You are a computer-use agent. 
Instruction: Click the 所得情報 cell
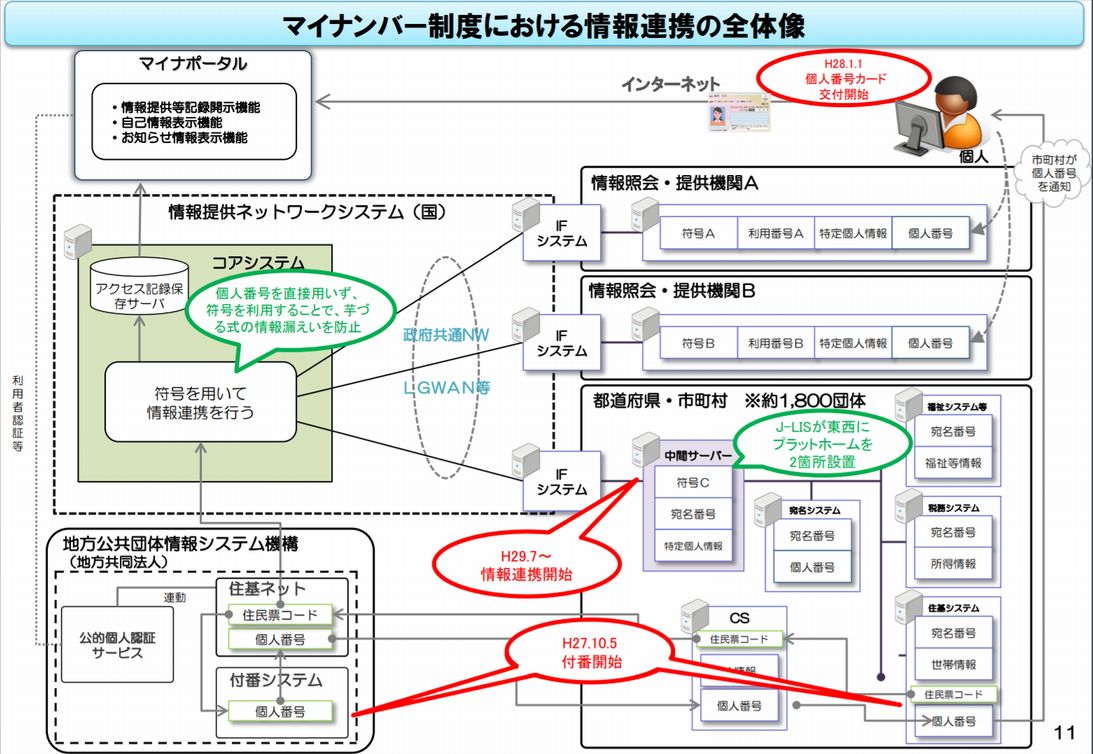(953, 563)
